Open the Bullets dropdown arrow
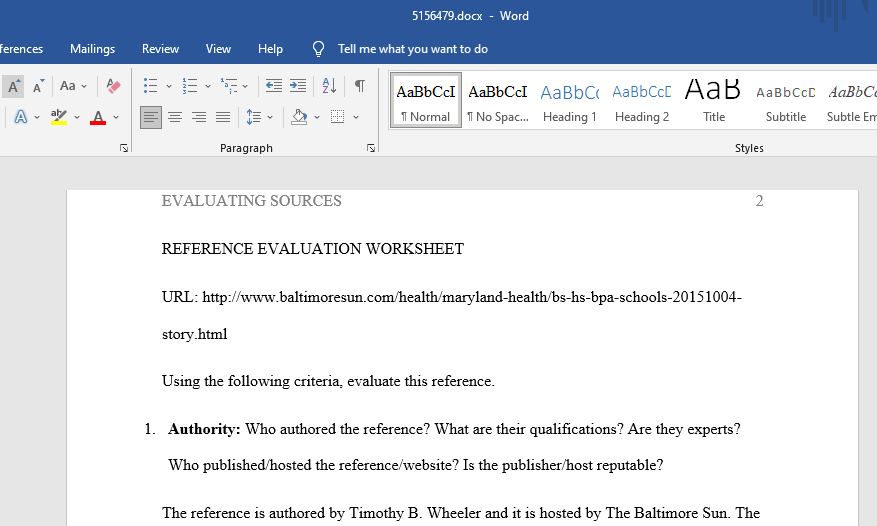This screenshot has height=526, width=877. (x=168, y=86)
